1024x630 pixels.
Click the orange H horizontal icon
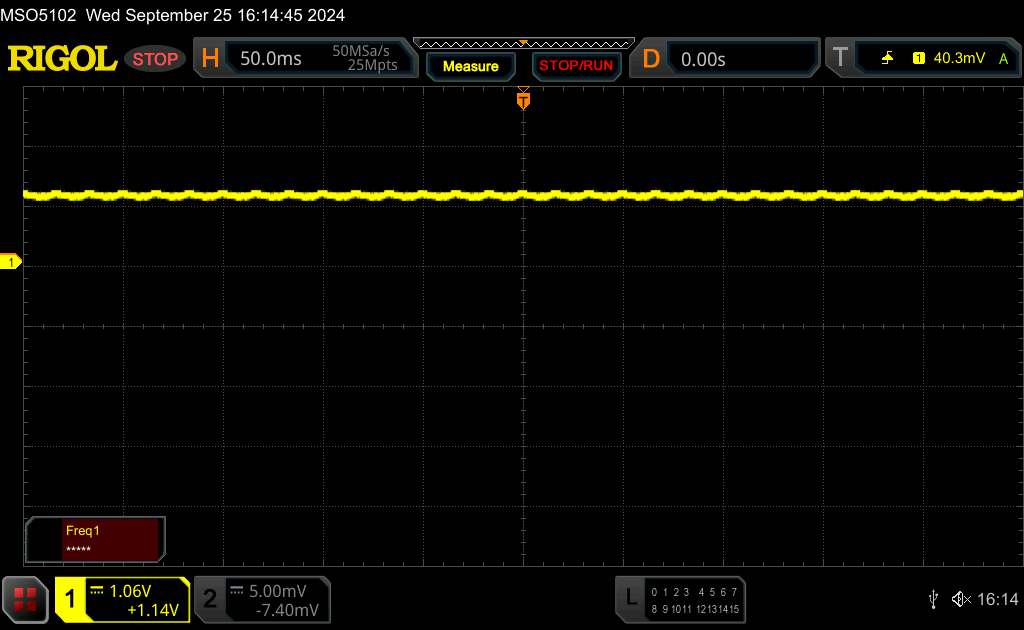click(x=210, y=59)
